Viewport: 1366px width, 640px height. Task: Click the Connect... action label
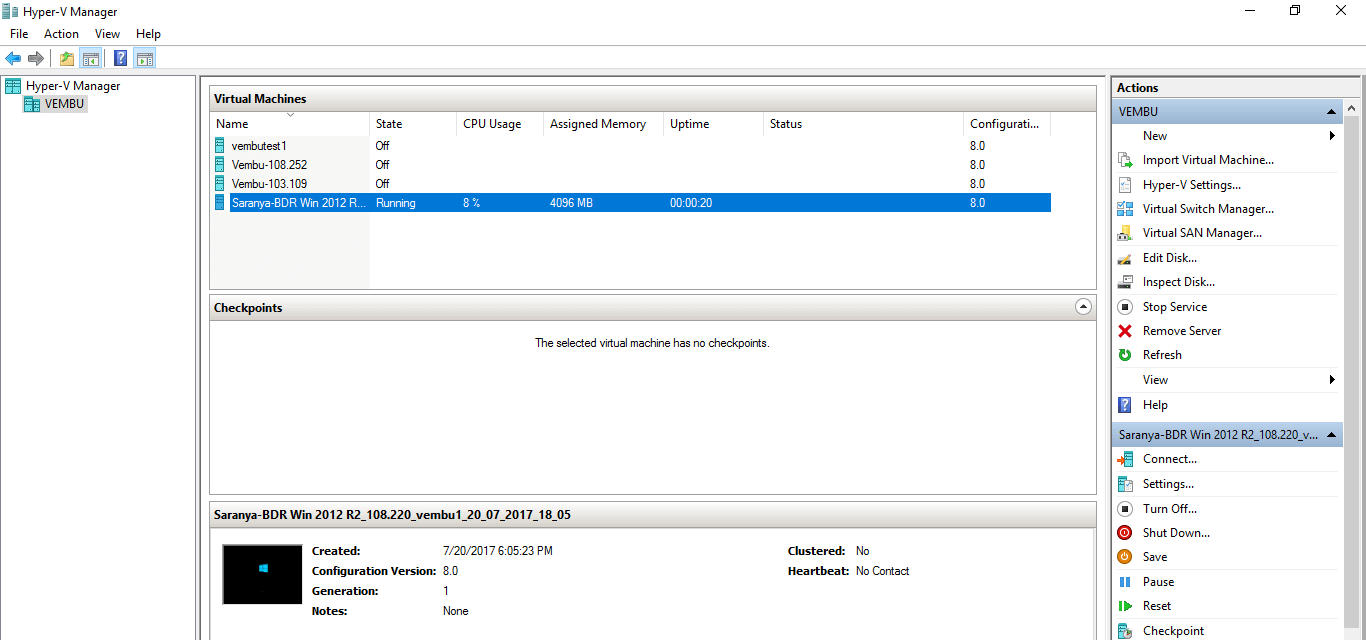coord(1170,459)
